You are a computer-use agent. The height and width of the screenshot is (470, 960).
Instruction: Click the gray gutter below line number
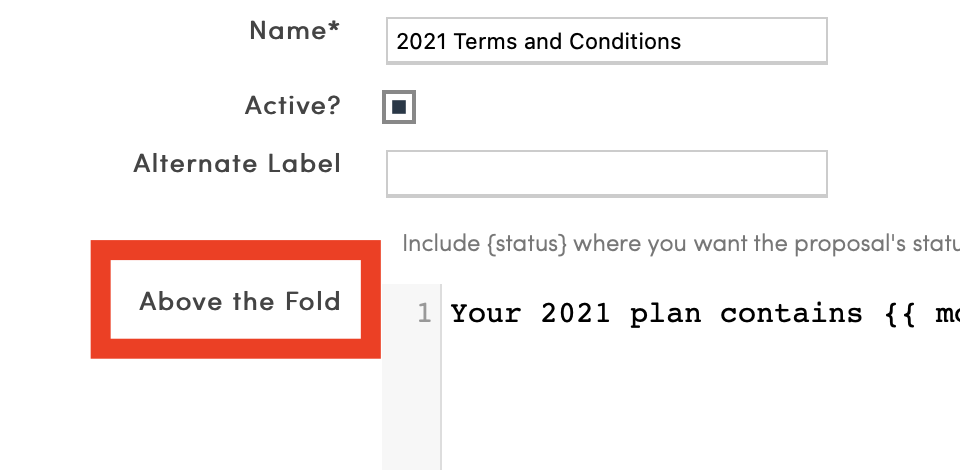[412, 410]
